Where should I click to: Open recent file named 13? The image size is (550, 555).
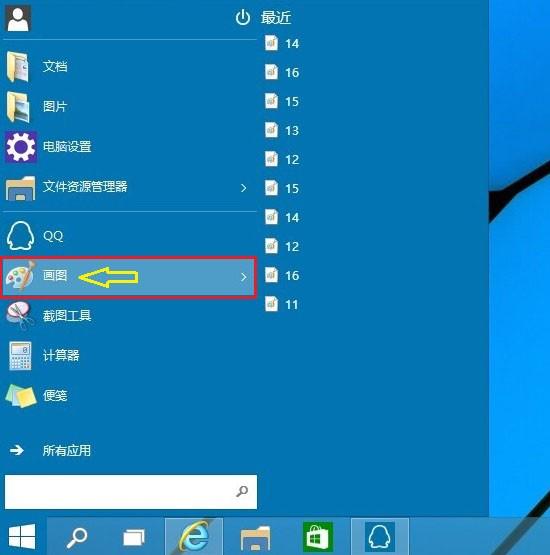click(282, 130)
